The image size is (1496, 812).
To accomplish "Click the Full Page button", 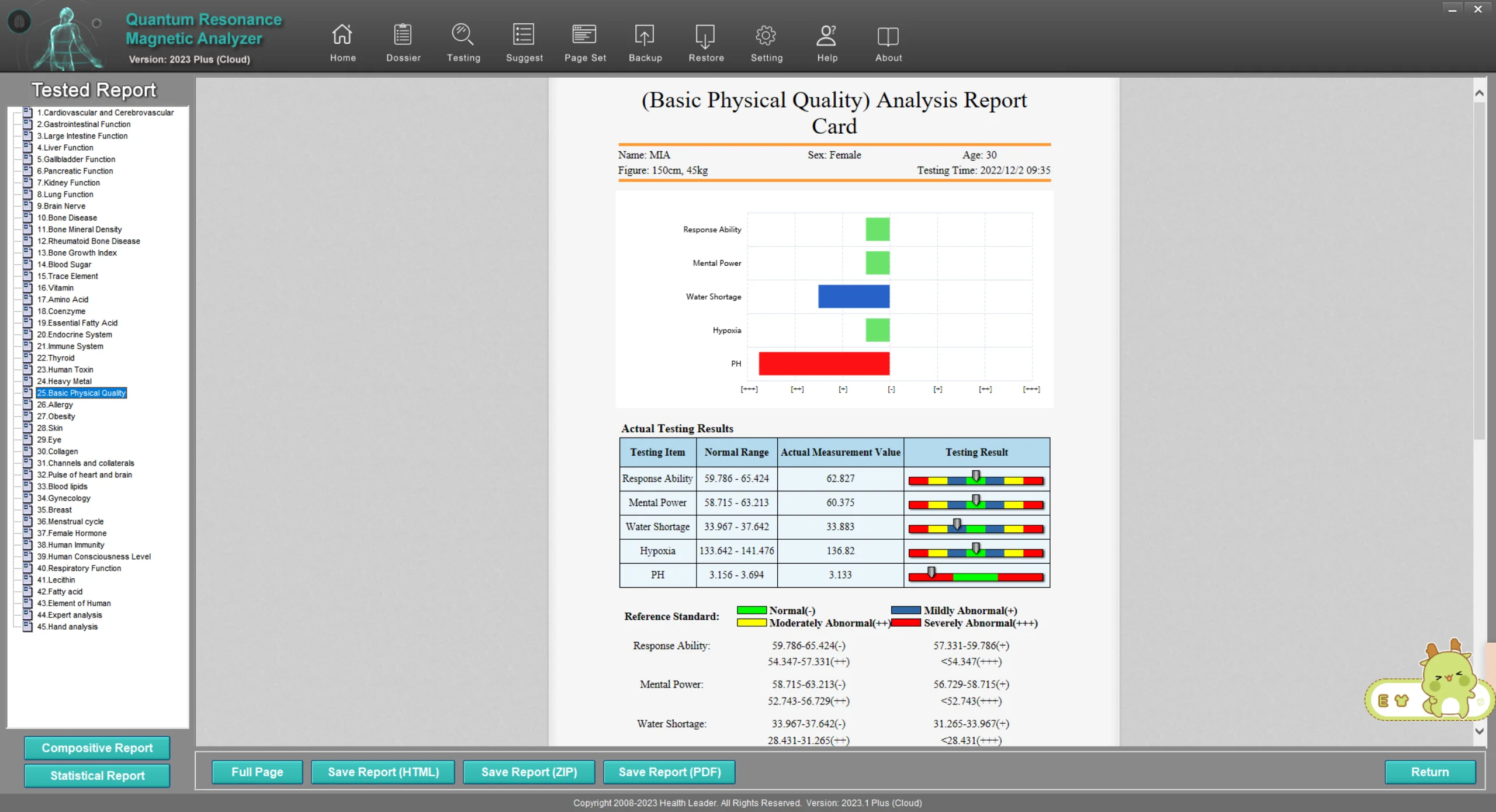I will point(257,772).
